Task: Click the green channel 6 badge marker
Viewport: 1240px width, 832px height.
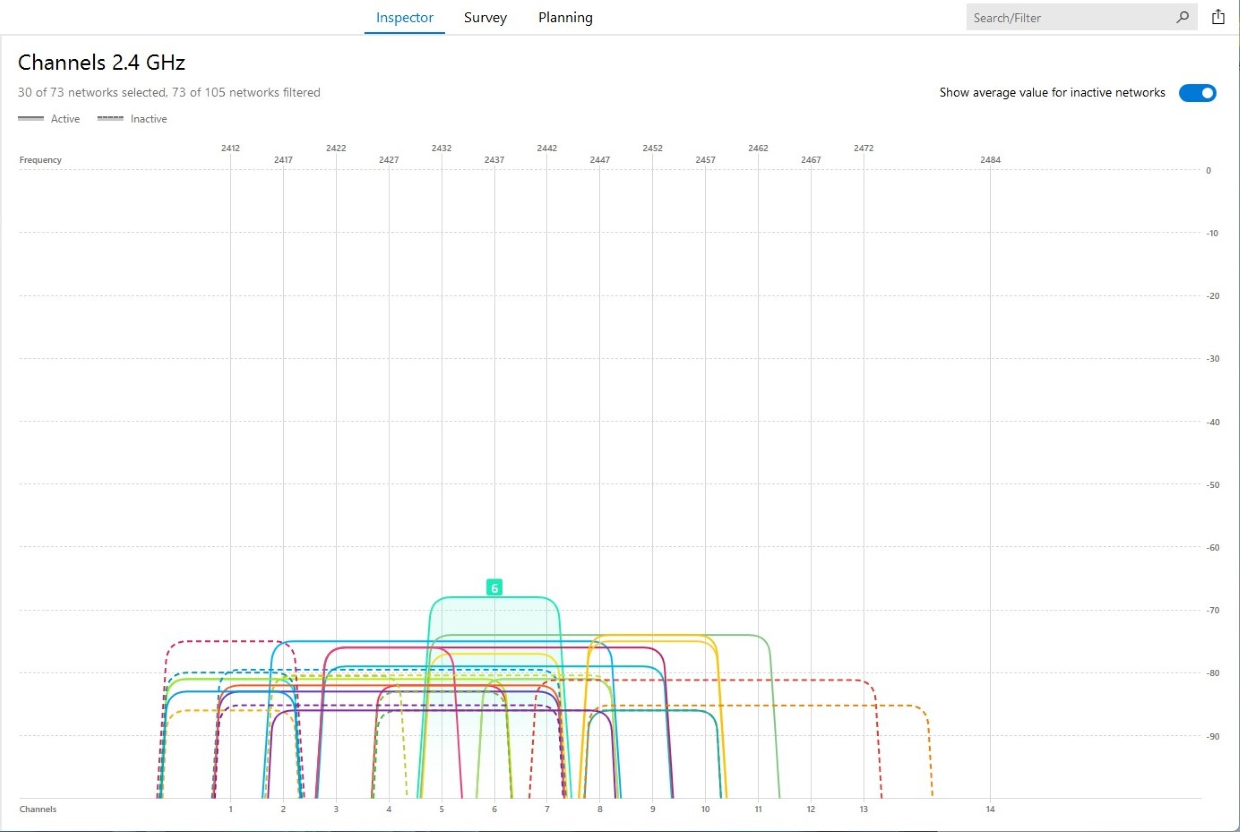Action: pos(494,588)
